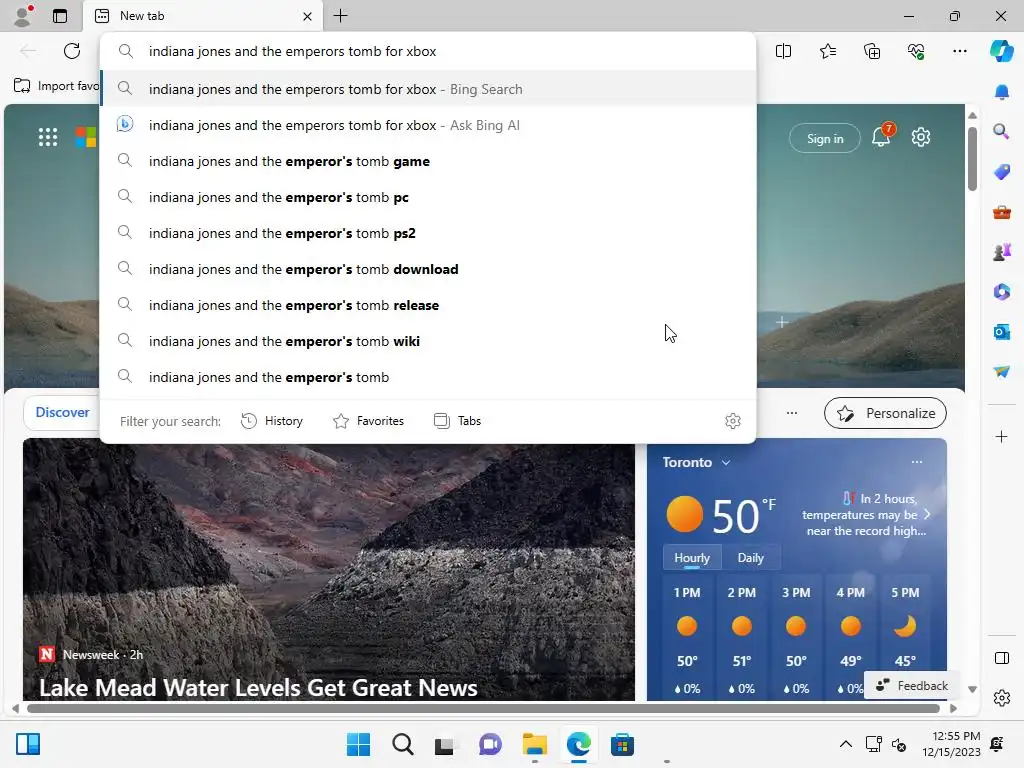Open File Explorer from taskbar

[x=534, y=744]
